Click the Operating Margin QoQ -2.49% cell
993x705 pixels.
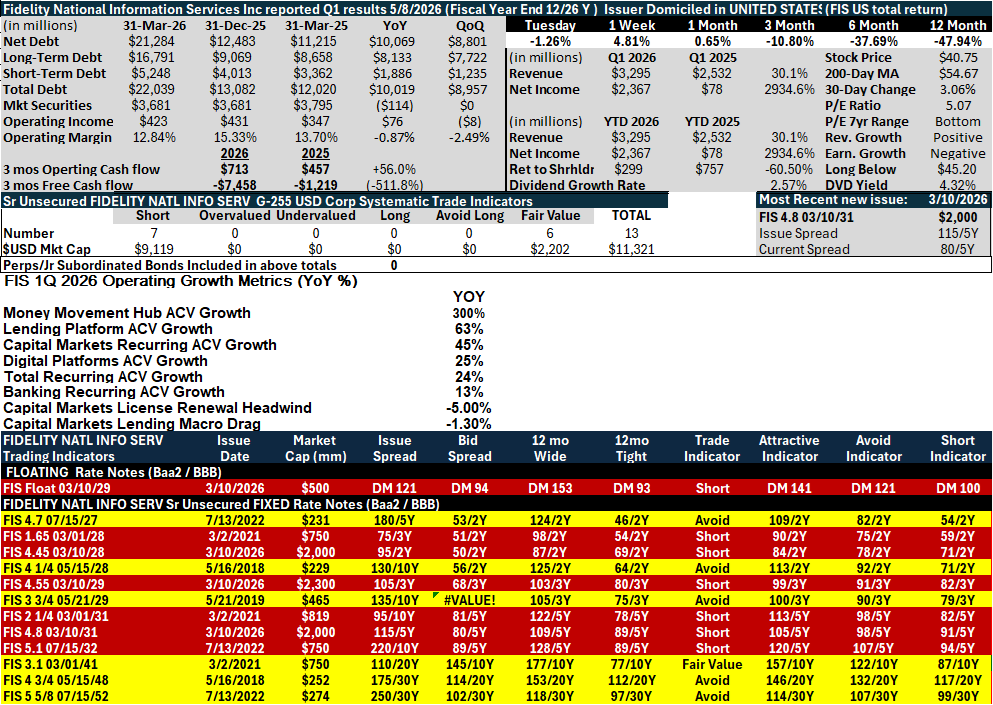click(x=469, y=137)
